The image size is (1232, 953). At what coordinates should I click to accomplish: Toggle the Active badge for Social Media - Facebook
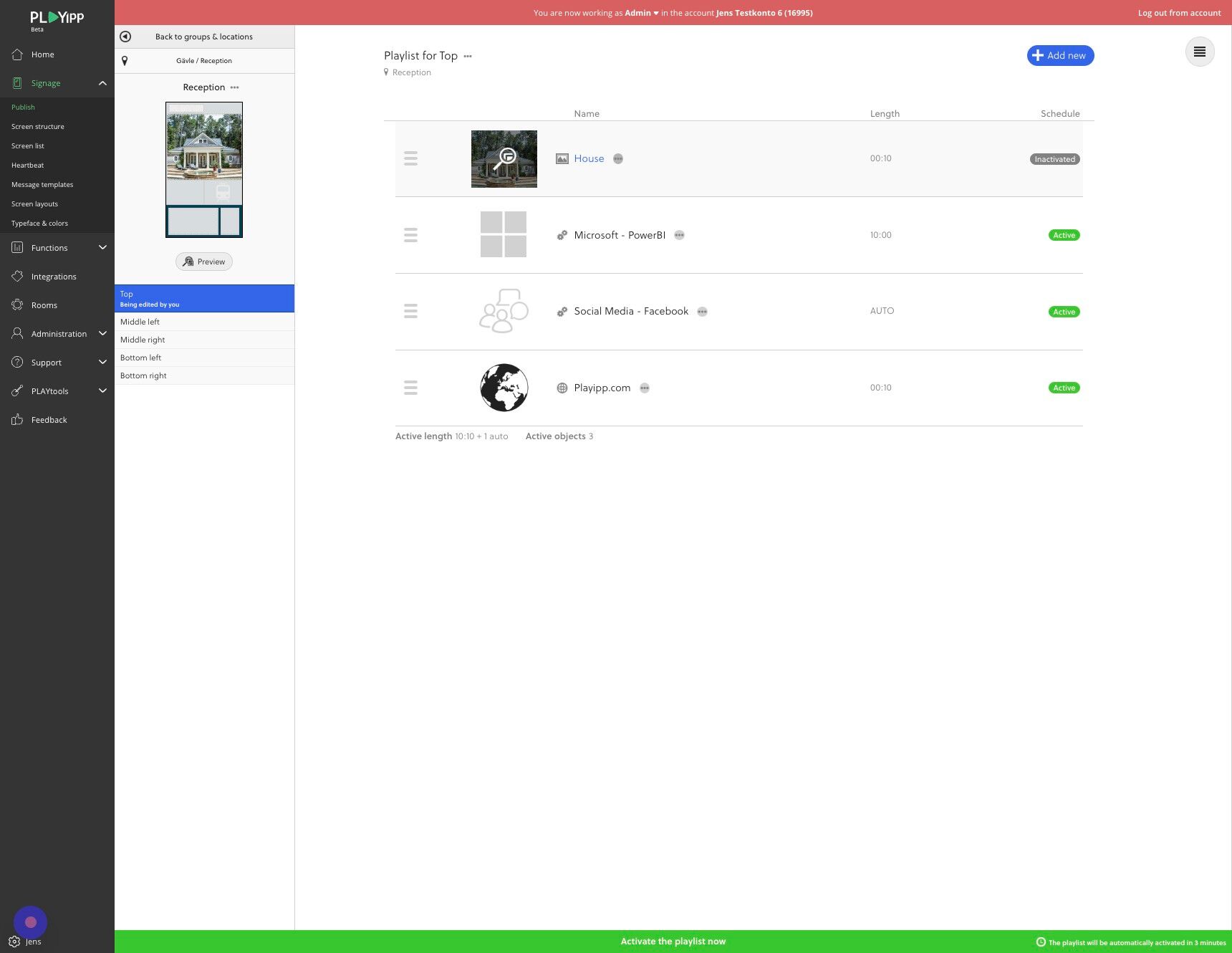(x=1064, y=312)
